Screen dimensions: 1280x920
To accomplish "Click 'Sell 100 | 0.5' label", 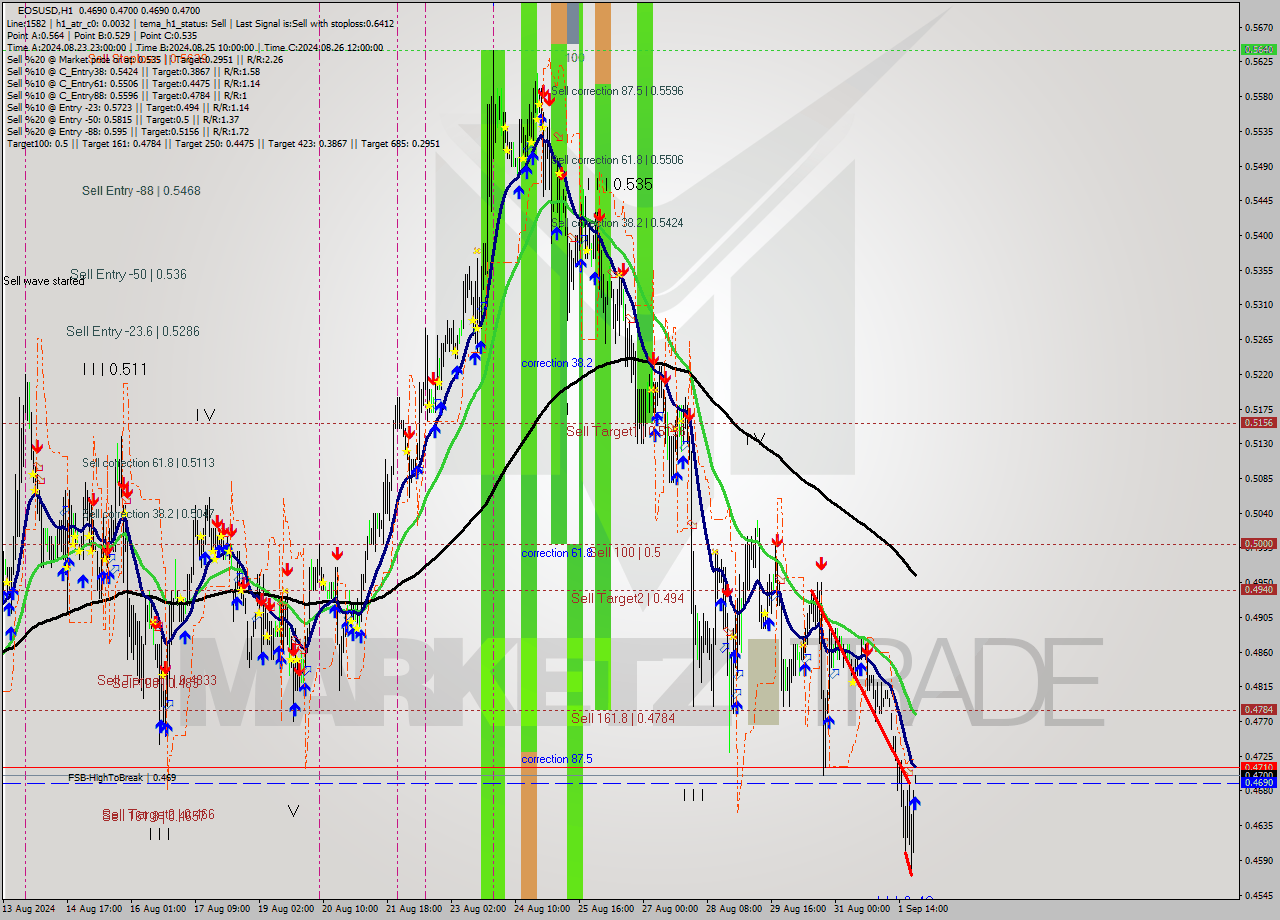I will (626, 552).
